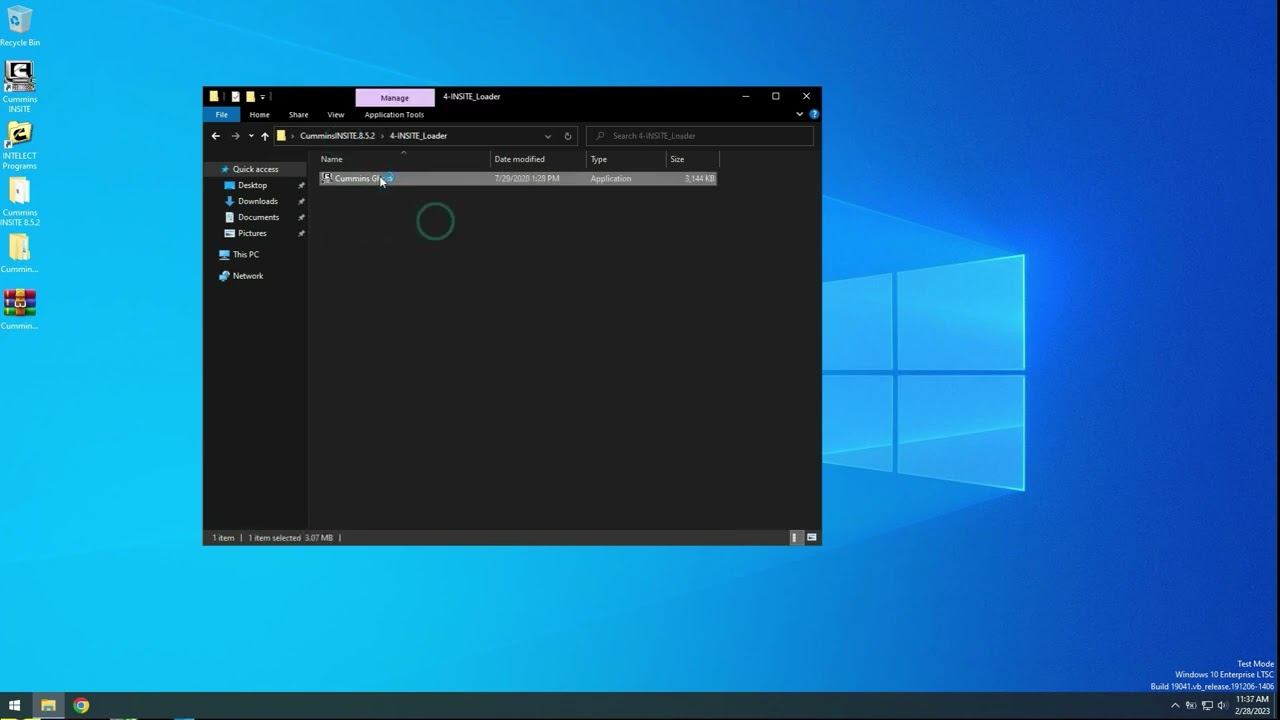Sort by the Date modified column

[x=538, y=159]
